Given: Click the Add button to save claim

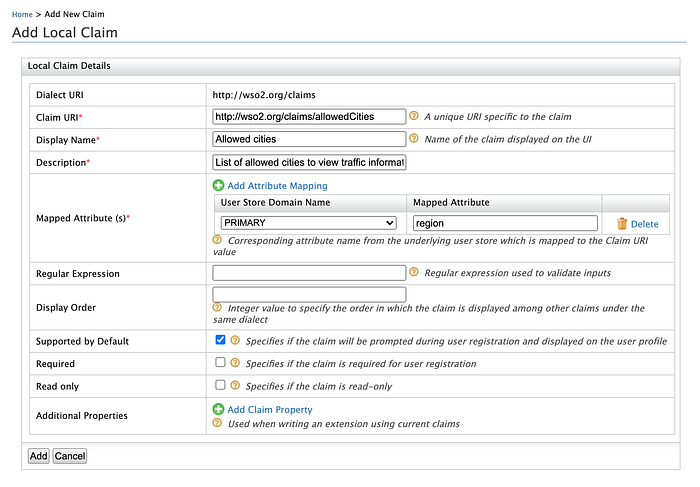Looking at the screenshot, I should (x=38, y=456).
